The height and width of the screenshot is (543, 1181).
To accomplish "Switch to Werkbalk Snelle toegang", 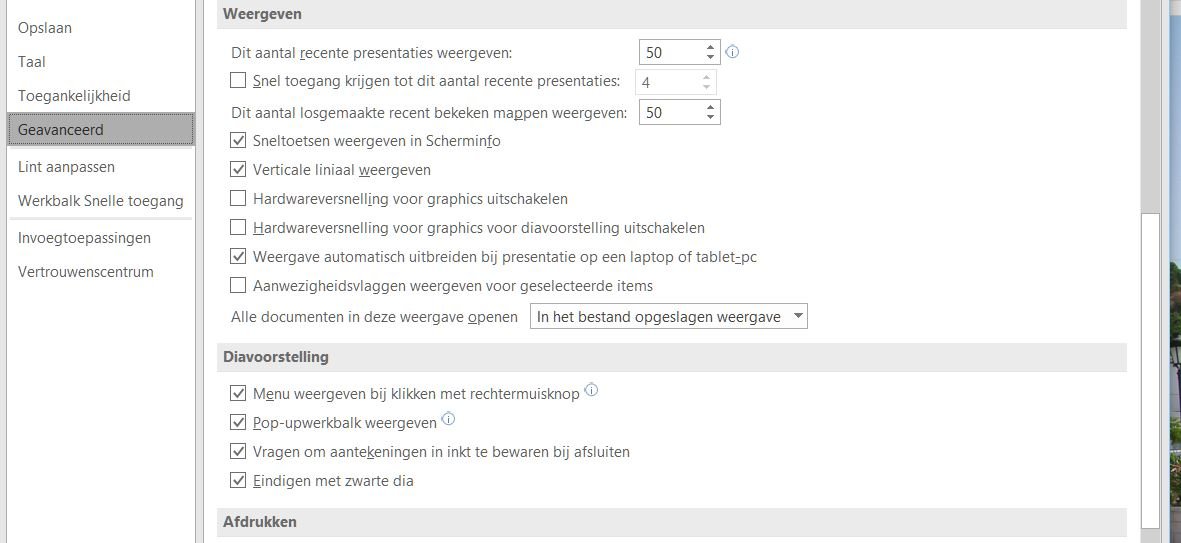I will [101, 201].
